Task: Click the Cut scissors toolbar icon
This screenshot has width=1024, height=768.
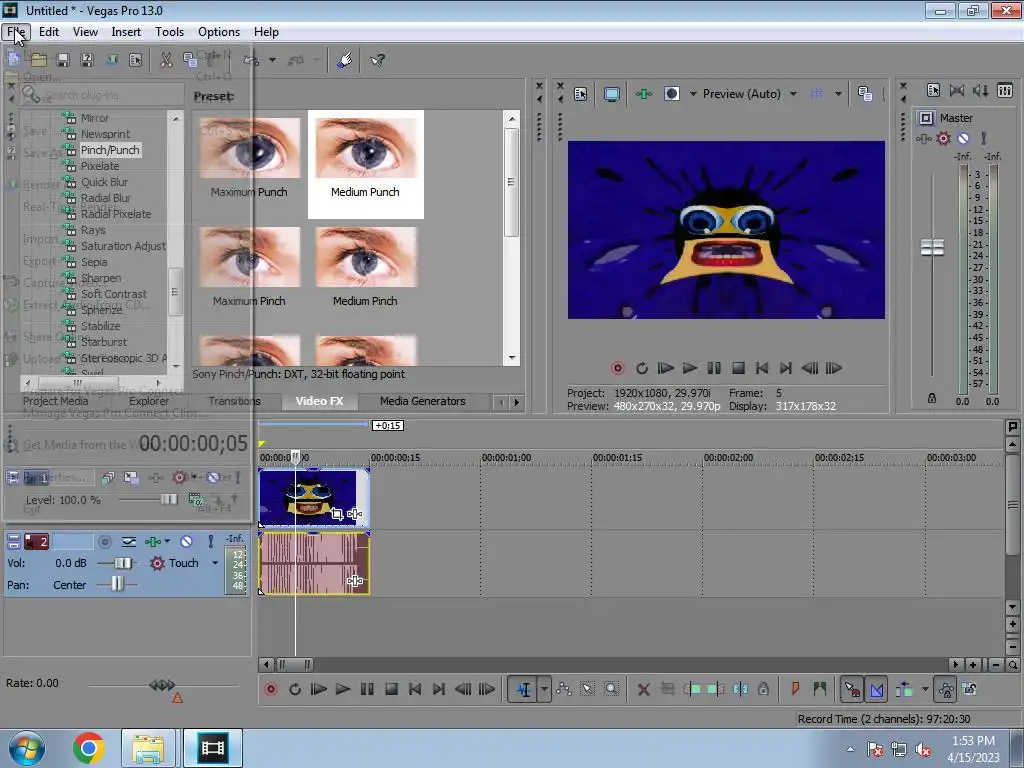Action: point(166,60)
